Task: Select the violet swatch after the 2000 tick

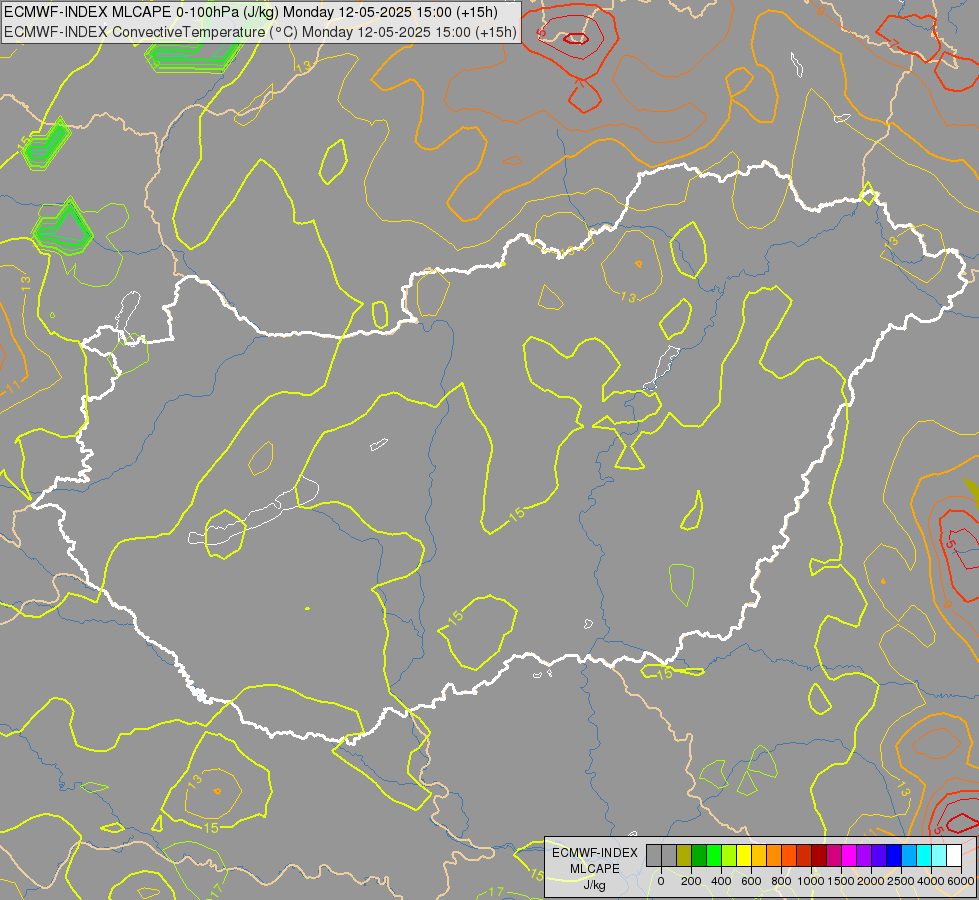Action: point(879,855)
